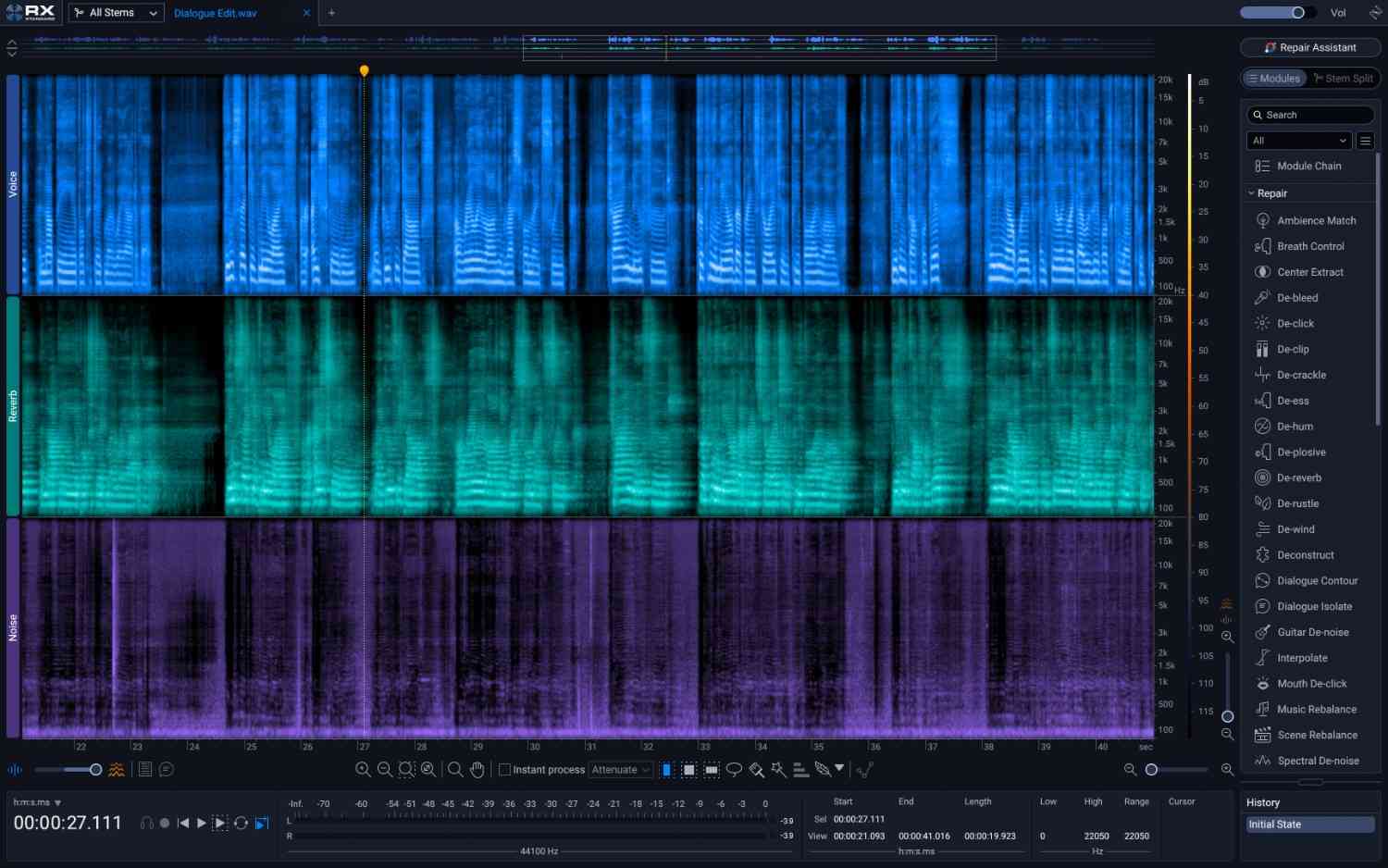Activate the Magic Wand selection tool

tap(778, 769)
